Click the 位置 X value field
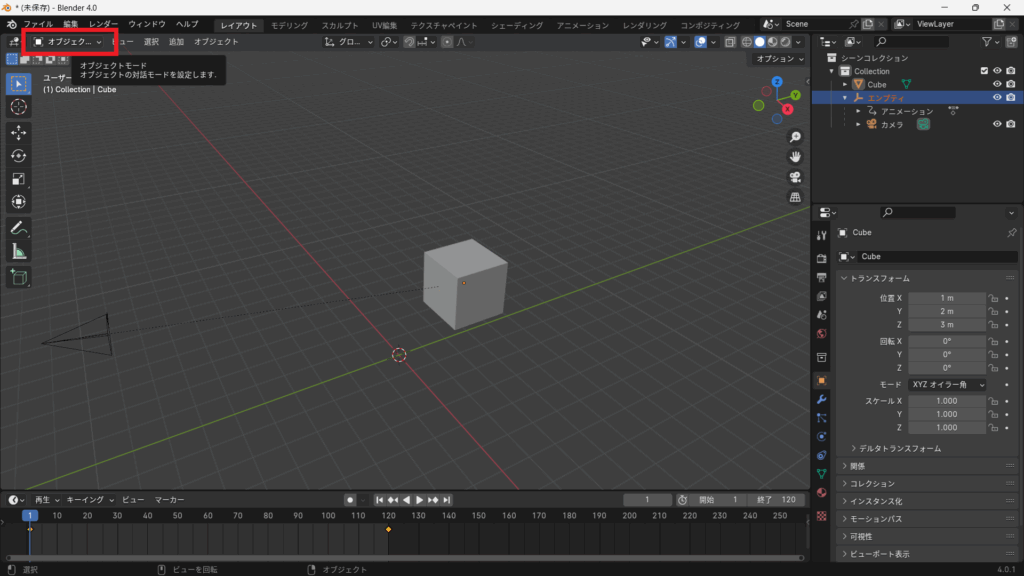The width and height of the screenshot is (1024, 576). 947,298
